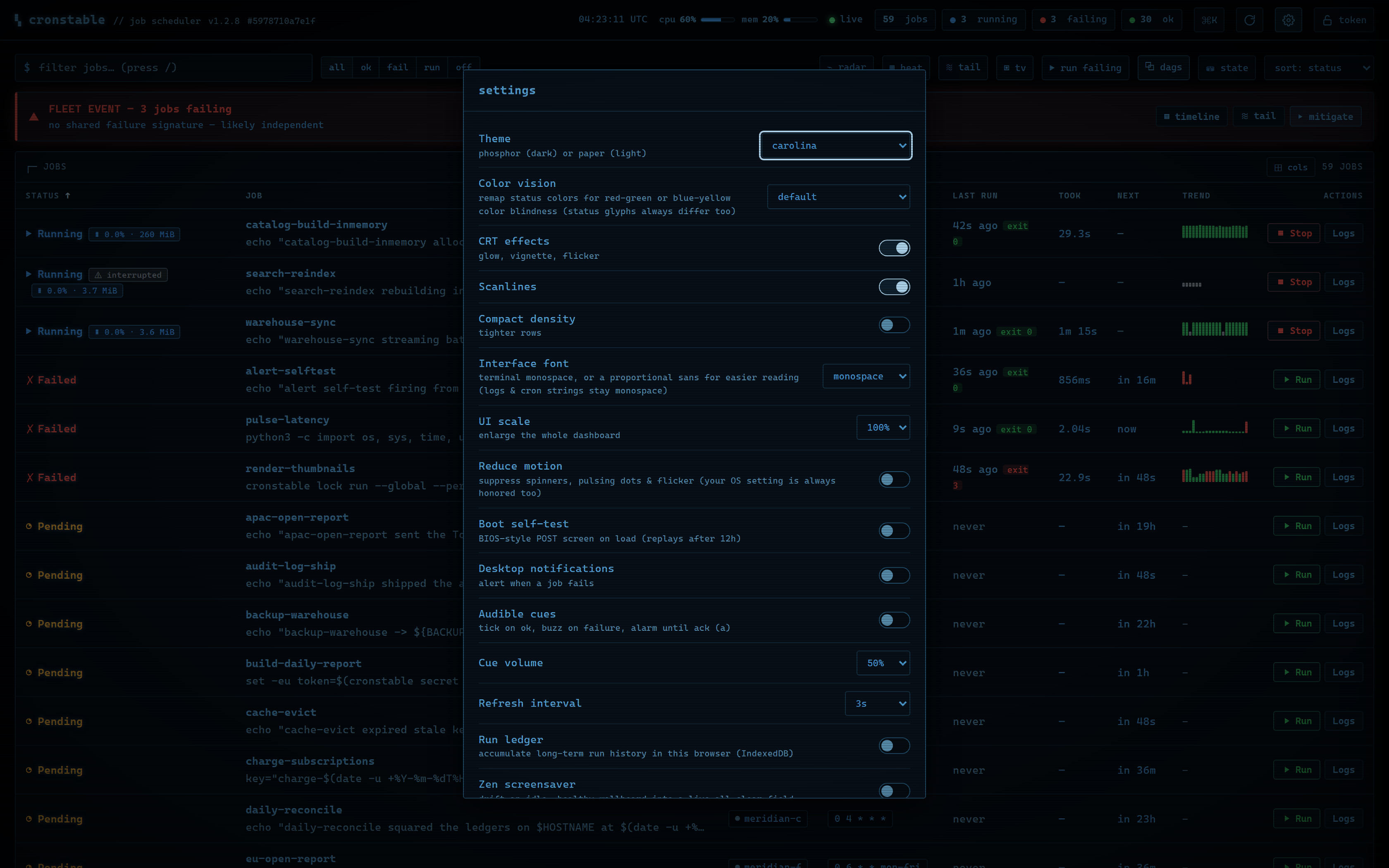Toggle CRT effects switch
The image size is (1389, 868).
tap(894, 248)
